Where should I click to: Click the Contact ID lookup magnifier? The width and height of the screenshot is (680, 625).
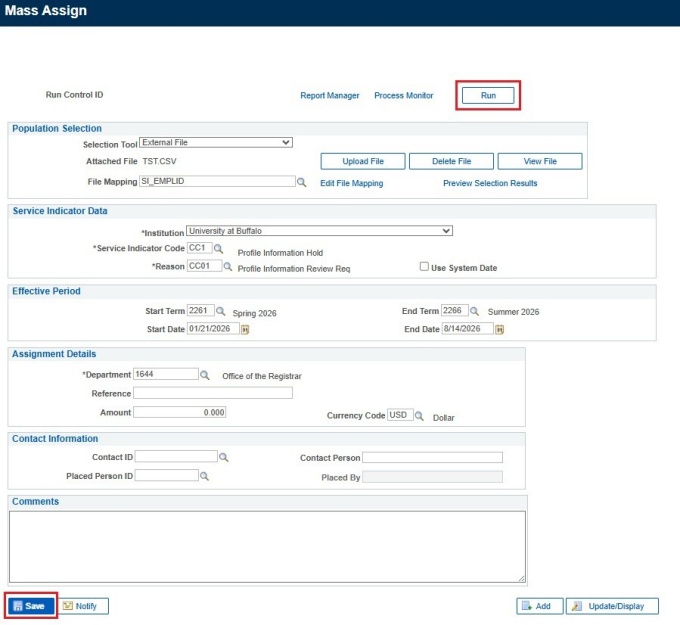(x=224, y=457)
